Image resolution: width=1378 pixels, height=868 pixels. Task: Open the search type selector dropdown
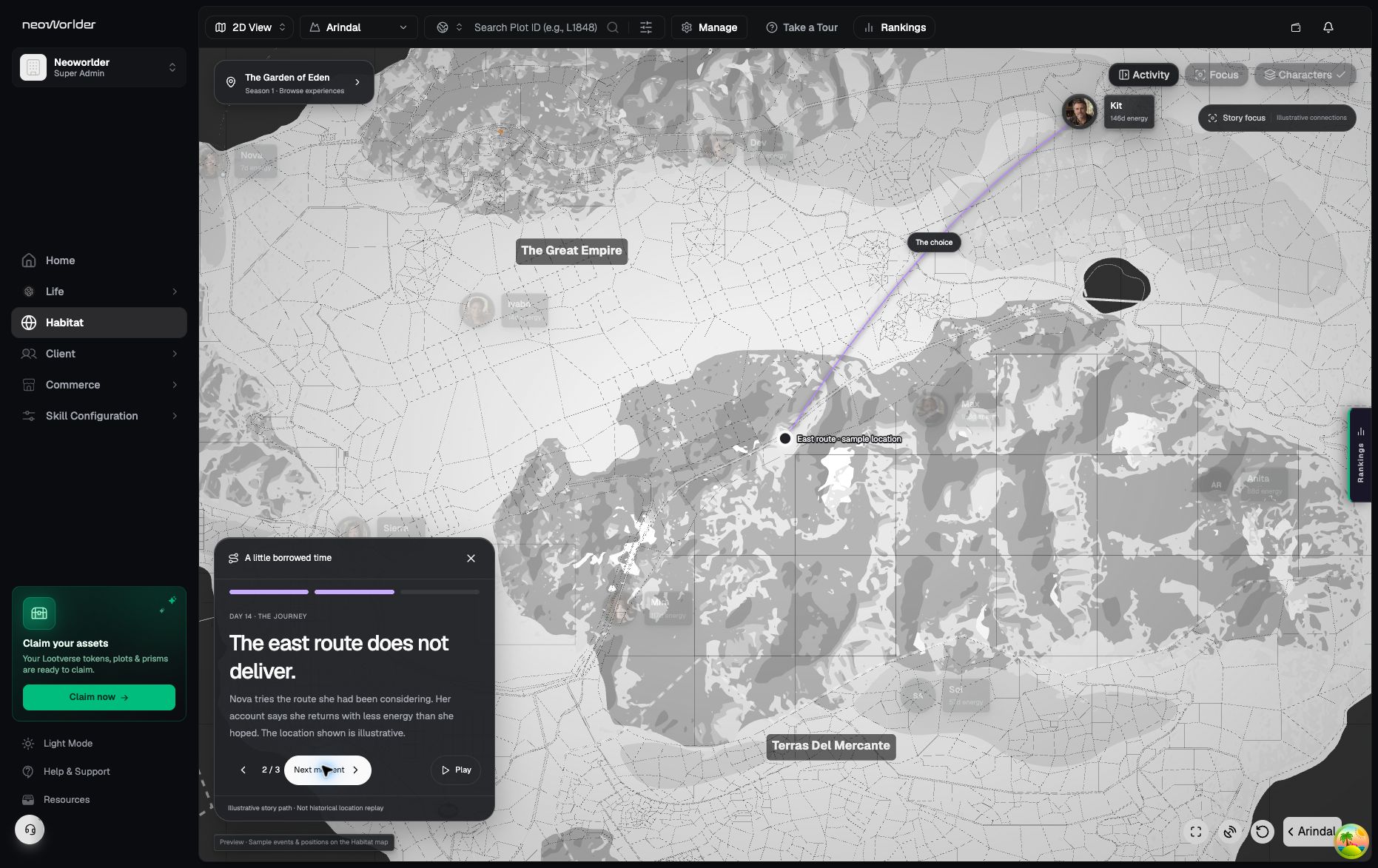pos(448,27)
